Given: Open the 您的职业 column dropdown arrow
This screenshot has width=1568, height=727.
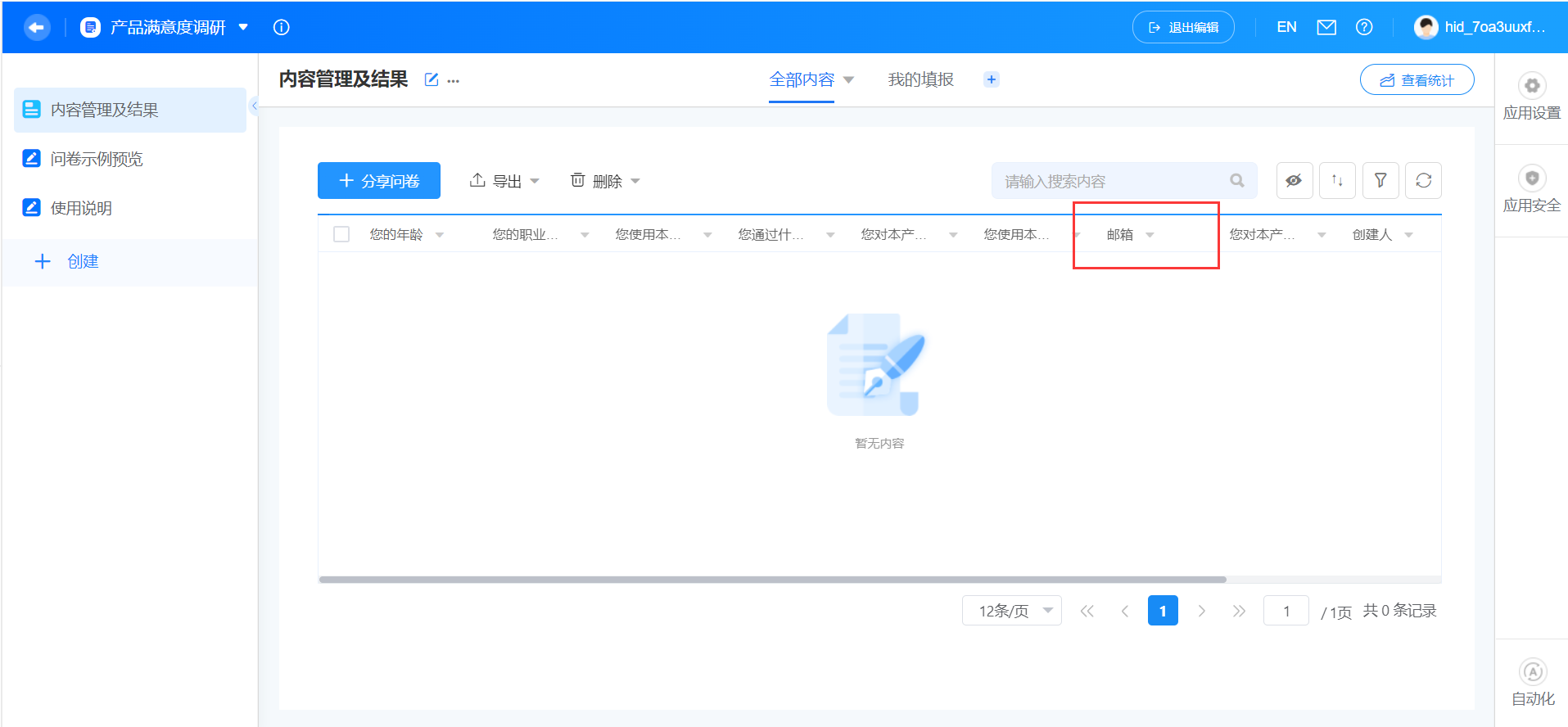Looking at the screenshot, I should (585, 235).
